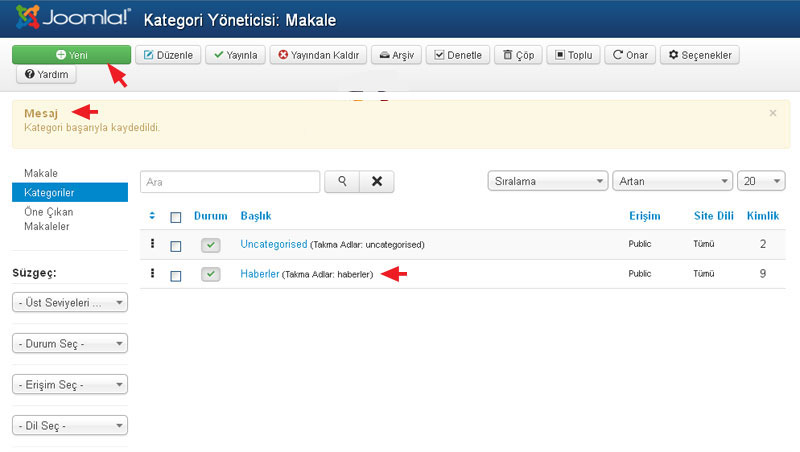Check the Uncategorised row checkbox
The image size is (800, 452).
coord(176,246)
